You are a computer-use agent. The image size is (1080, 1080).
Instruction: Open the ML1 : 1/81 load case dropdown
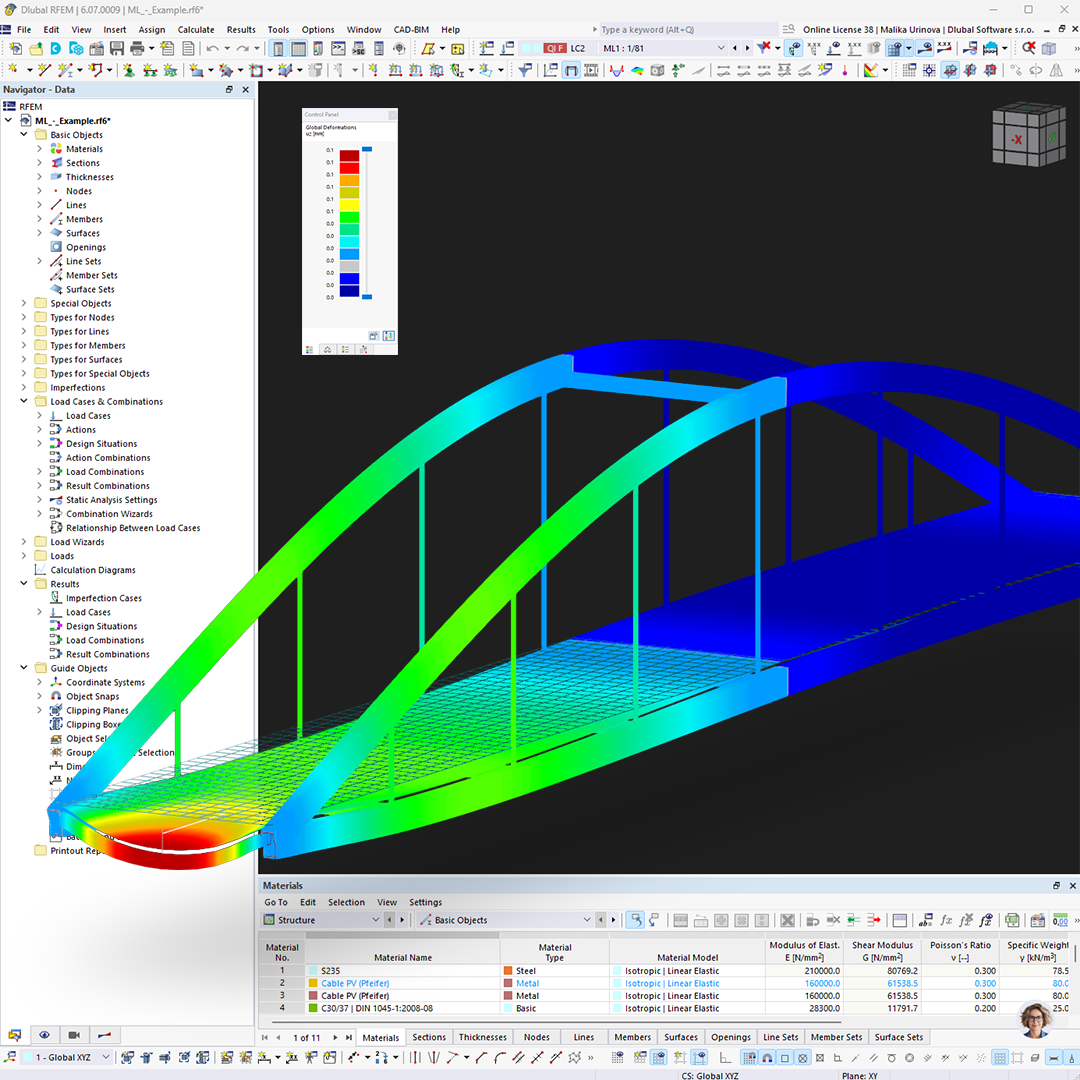[720, 48]
